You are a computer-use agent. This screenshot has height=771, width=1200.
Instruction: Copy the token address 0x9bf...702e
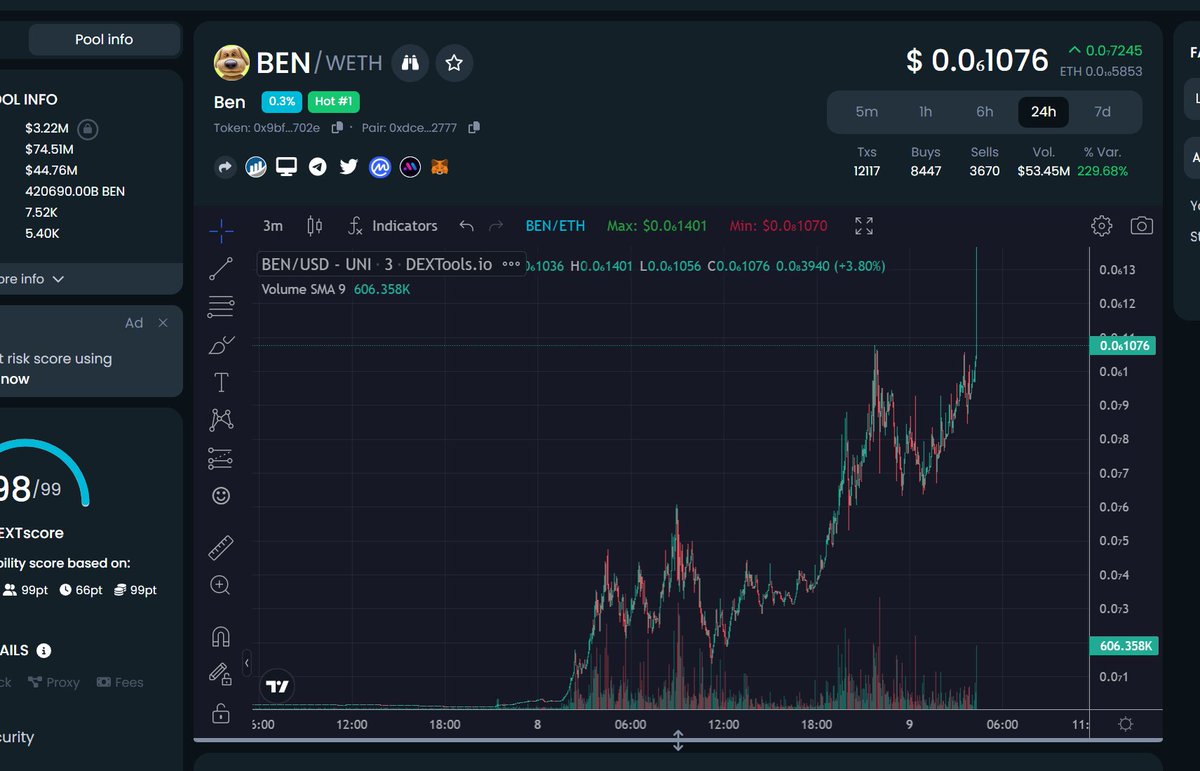click(x=337, y=128)
